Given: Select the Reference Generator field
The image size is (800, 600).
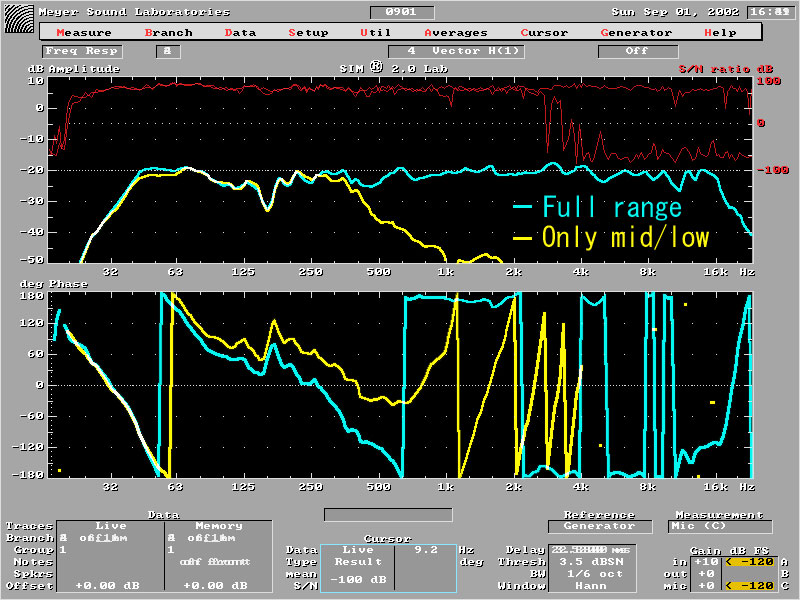Looking at the screenshot, I should tap(600, 526).
